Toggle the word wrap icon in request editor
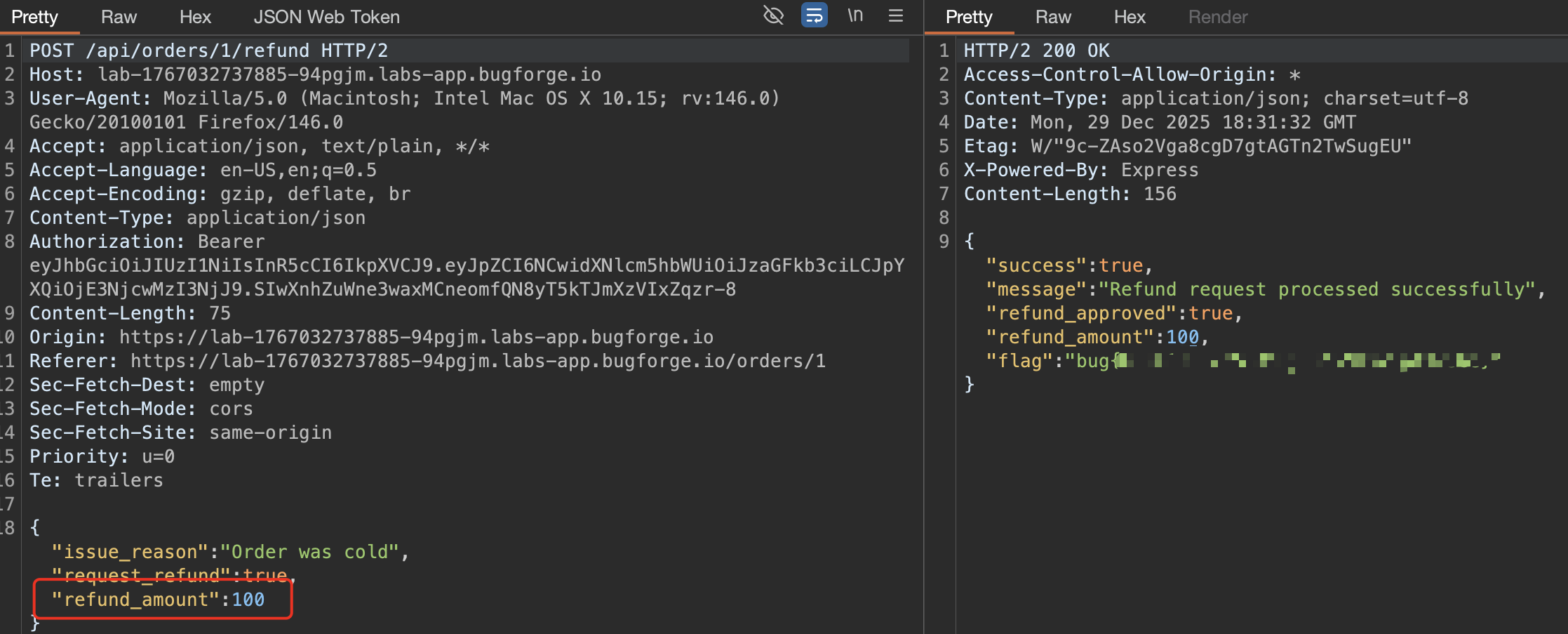 (x=814, y=15)
